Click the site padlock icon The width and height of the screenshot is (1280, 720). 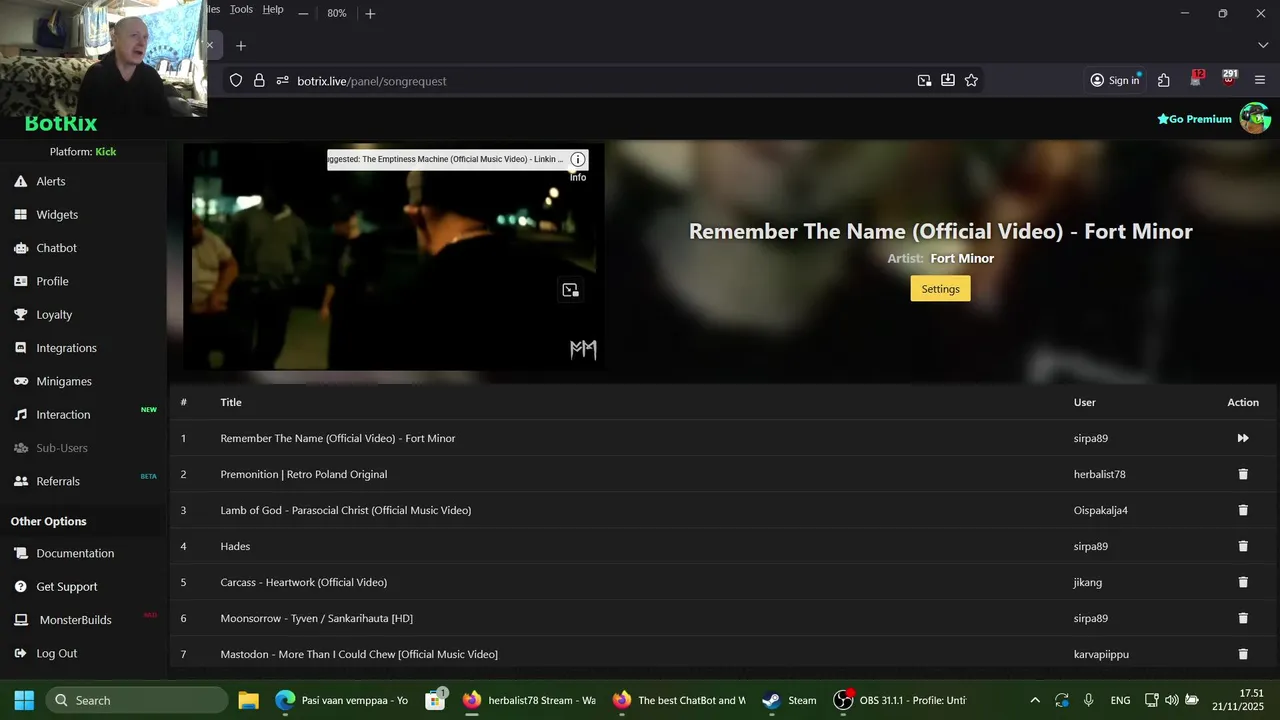coord(259,80)
